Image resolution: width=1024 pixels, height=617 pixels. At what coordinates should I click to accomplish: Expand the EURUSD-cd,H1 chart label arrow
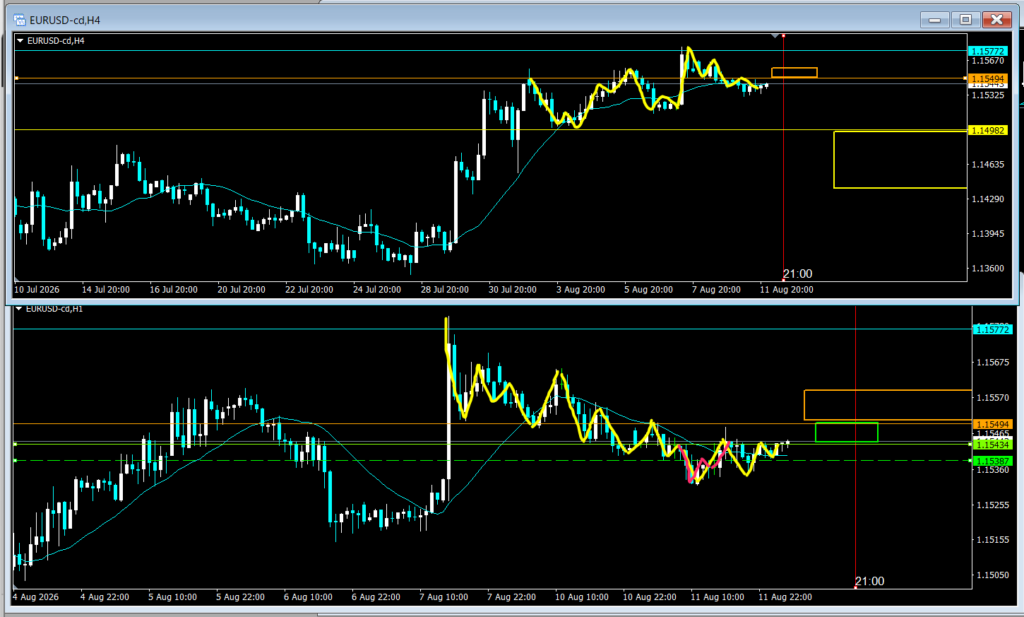pos(19,309)
